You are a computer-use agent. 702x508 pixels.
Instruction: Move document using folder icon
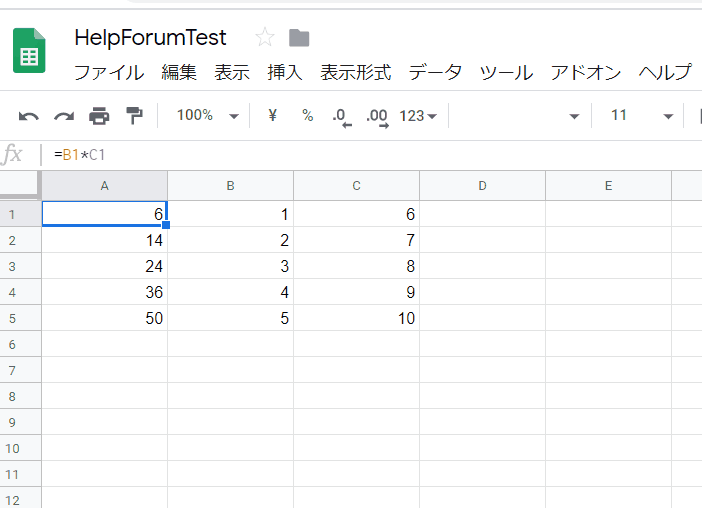click(x=299, y=38)
